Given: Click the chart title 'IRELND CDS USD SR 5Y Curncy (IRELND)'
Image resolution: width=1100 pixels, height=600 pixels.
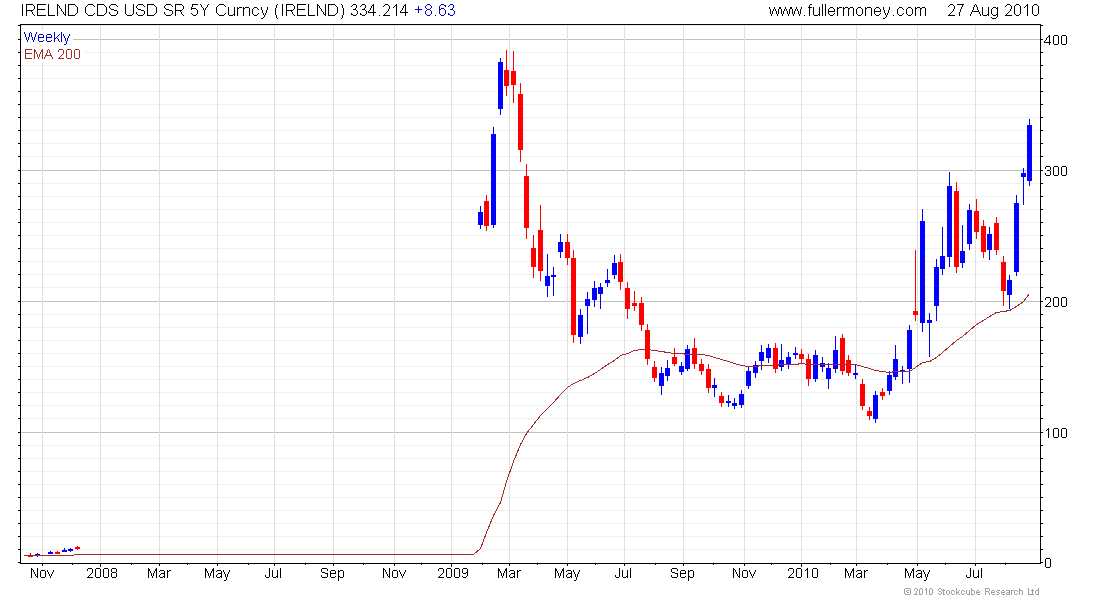Looking at the screenshot, I should click(x=184, y=11).
